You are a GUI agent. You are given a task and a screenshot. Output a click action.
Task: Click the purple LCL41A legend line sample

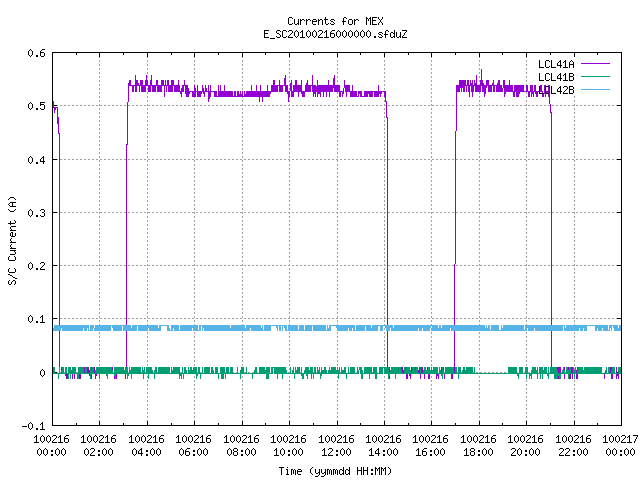[595, 64]
